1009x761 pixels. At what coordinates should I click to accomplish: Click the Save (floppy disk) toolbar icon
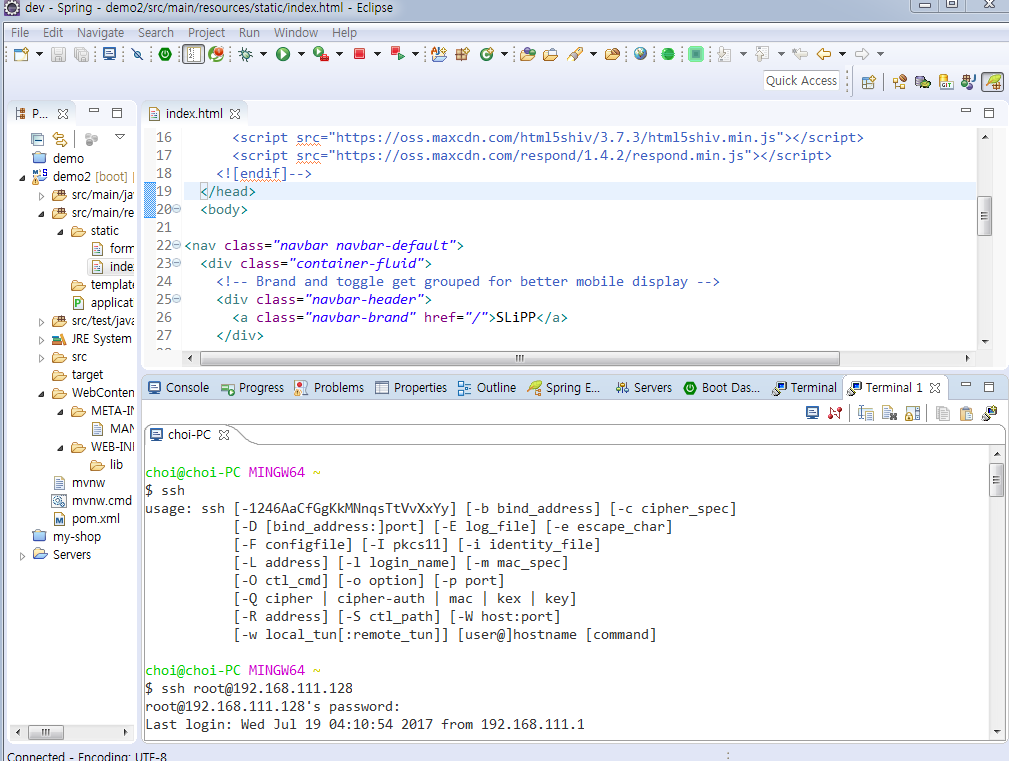pyautogui.click(x=59, y=54)
